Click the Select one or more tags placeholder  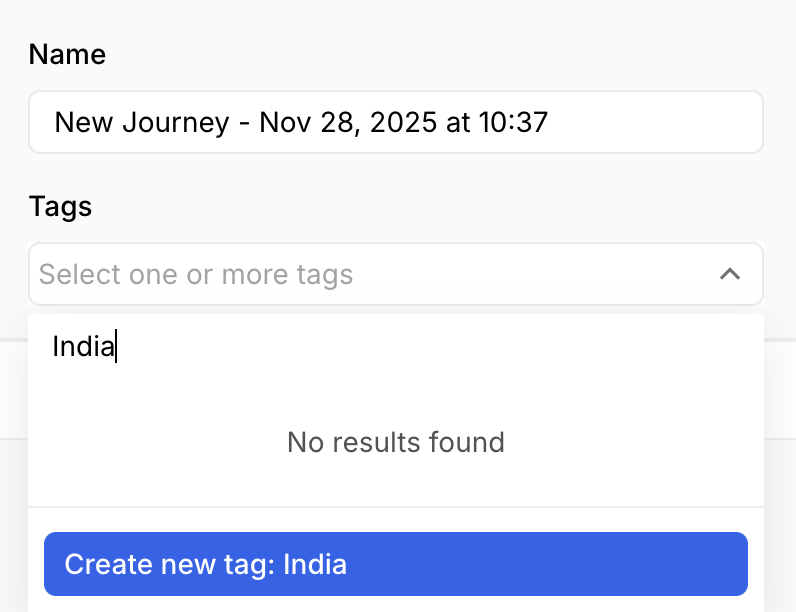196,274
